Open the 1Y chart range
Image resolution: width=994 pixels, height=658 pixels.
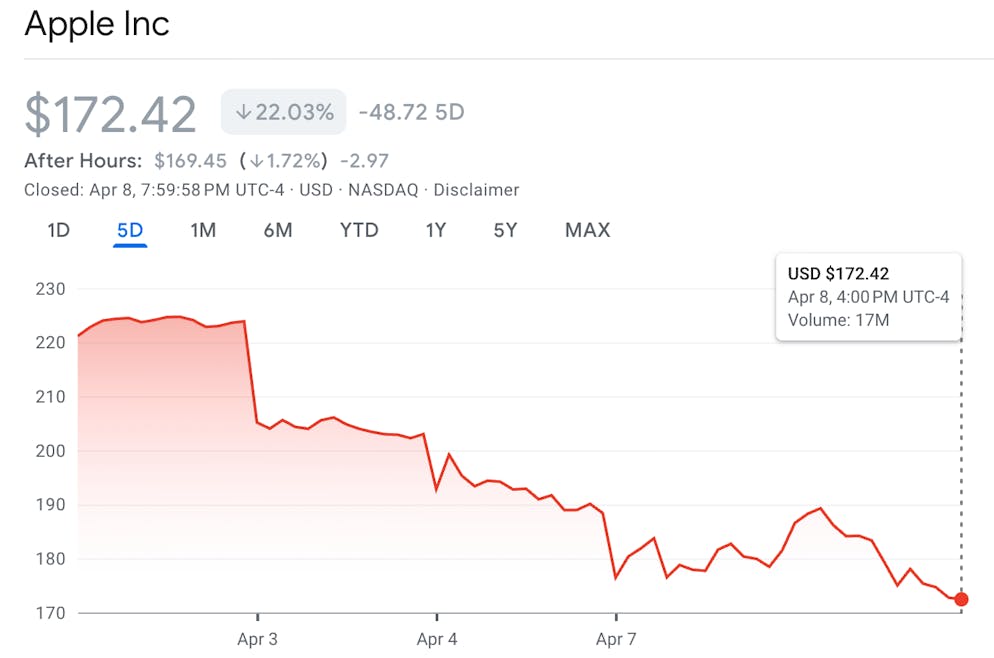point(436,230)
